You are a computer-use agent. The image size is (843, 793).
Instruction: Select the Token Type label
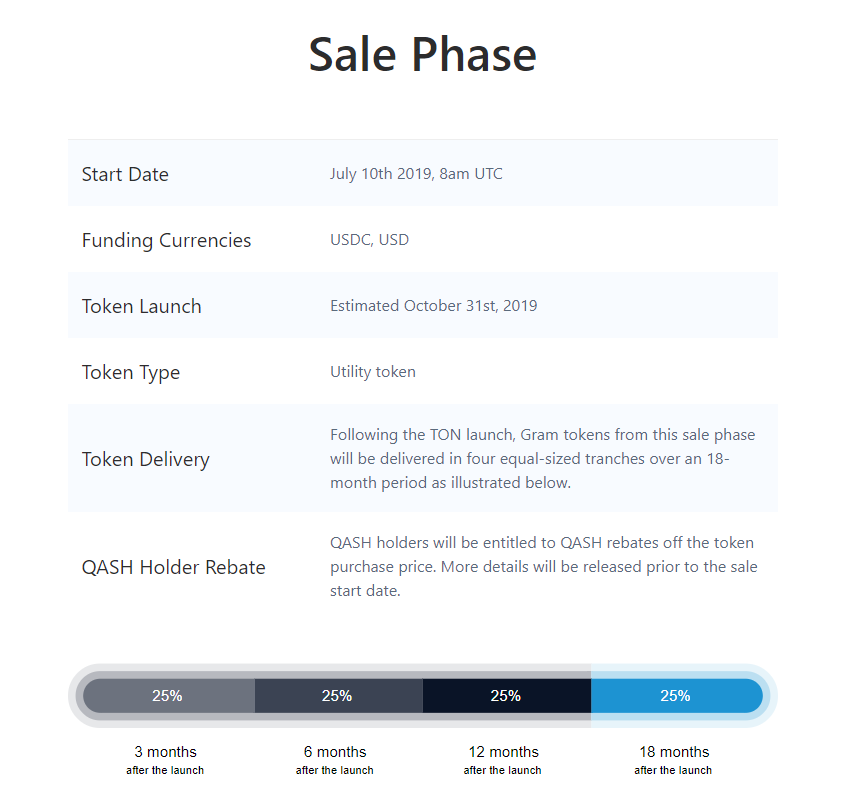coord(131,373)
